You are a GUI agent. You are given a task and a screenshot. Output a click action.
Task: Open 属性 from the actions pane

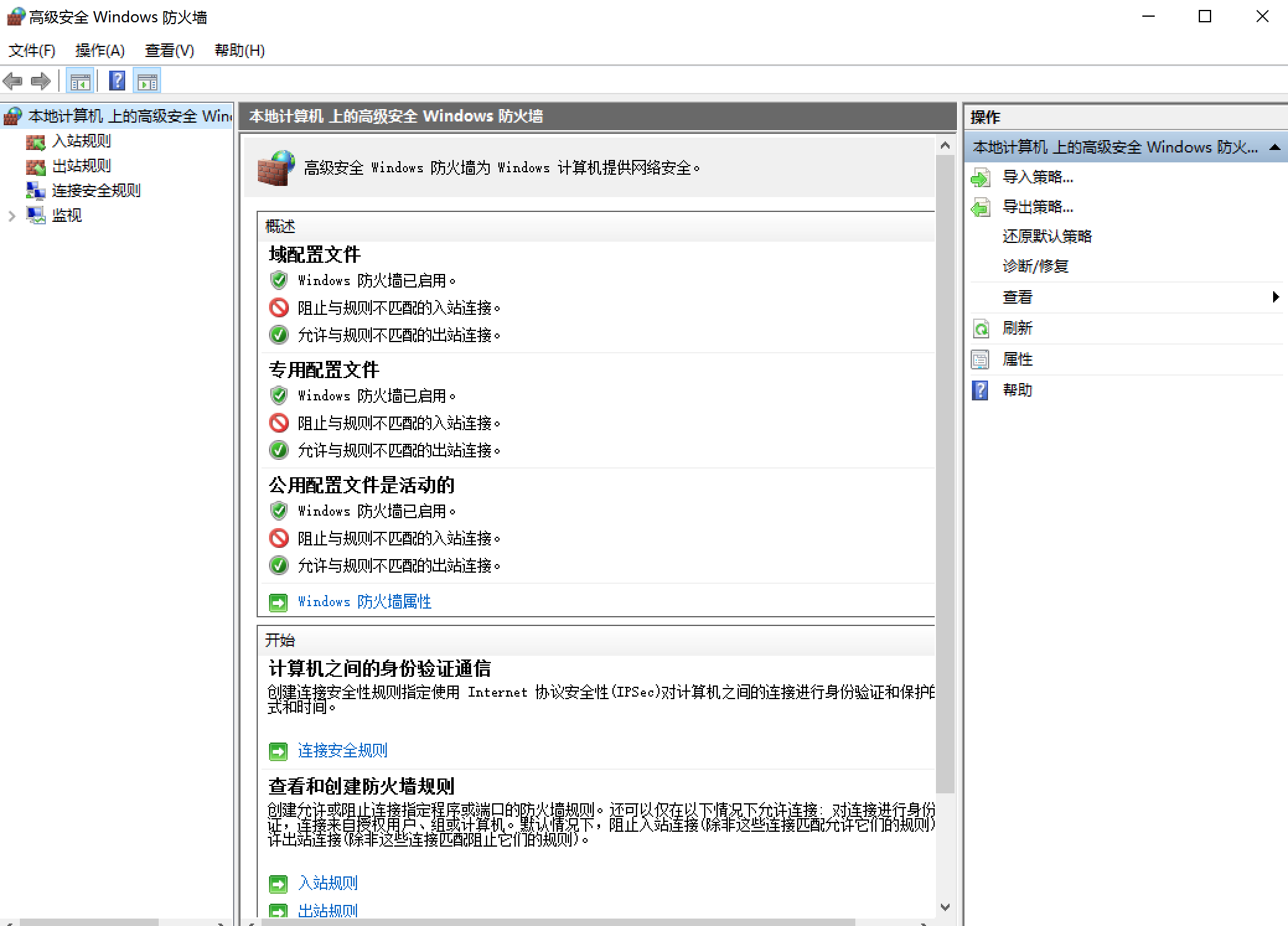coord(1018,359)
